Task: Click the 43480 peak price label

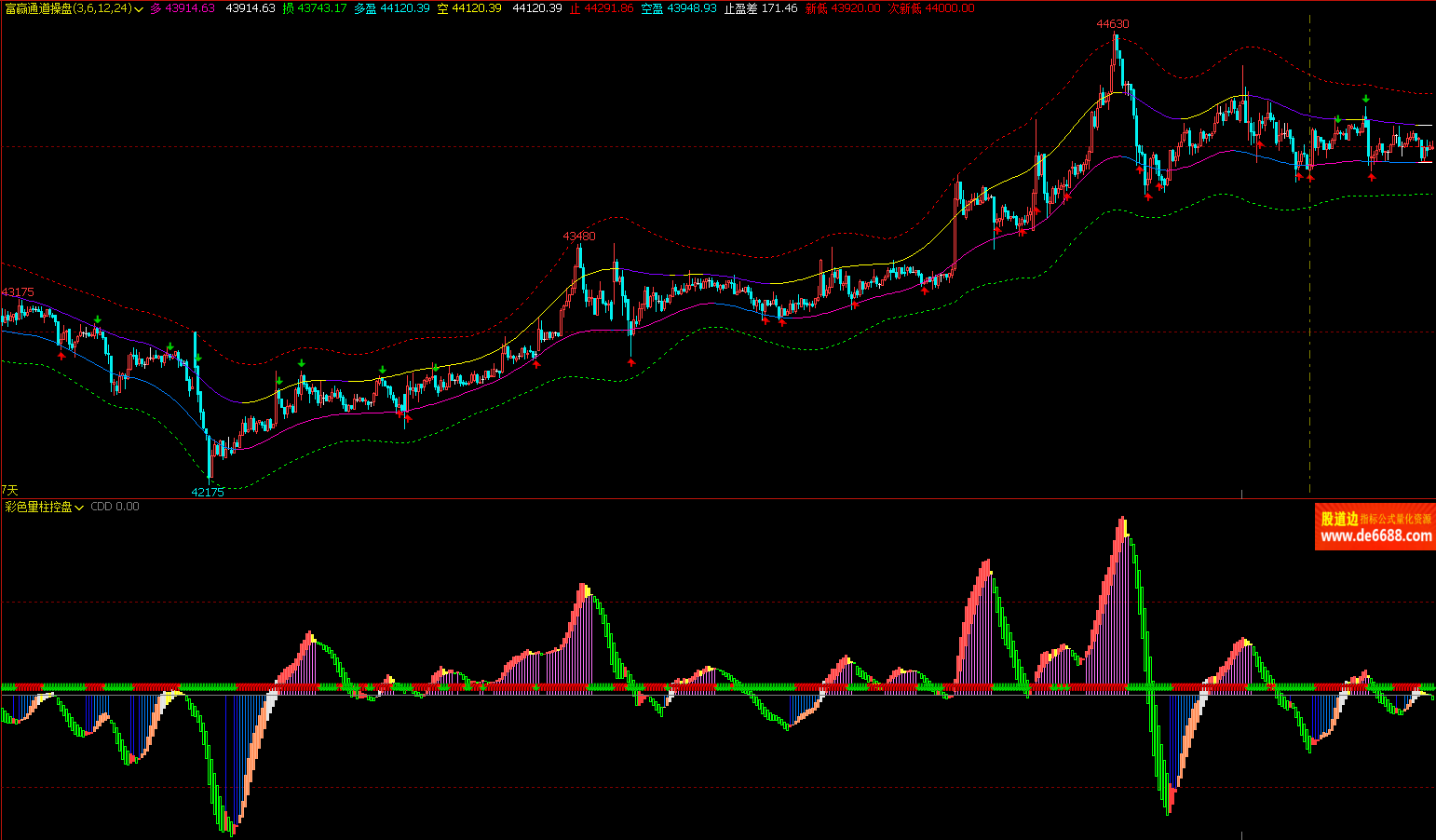Action: (578, 236)
